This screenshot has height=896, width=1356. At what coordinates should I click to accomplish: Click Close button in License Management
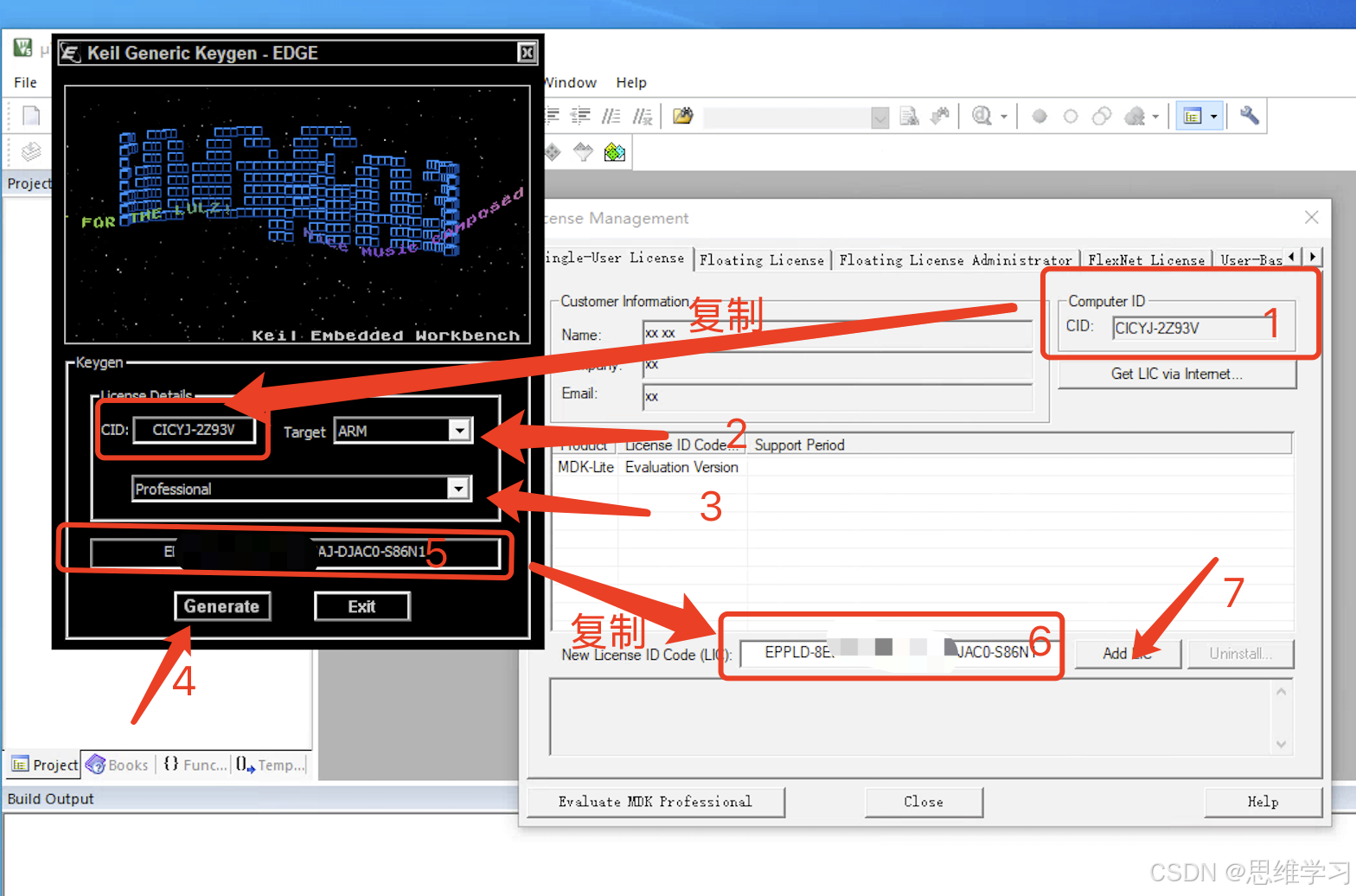click(x=924, y=802)
